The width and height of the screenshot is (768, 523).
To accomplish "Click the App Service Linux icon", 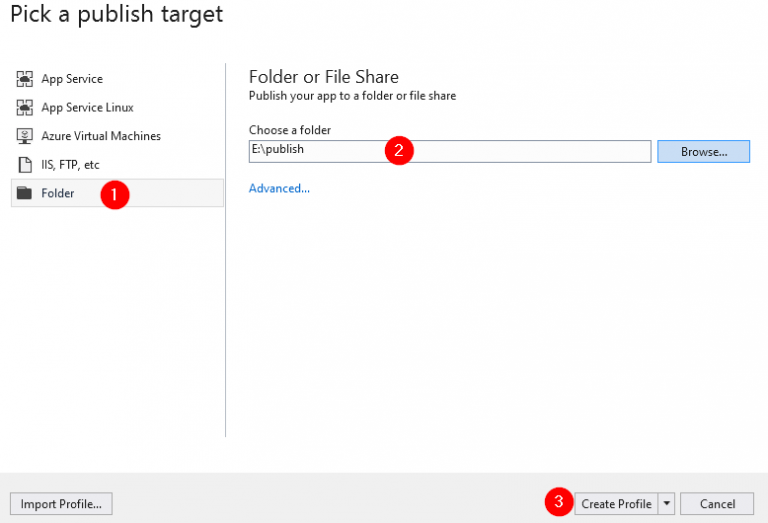I will tap(25, 107).
